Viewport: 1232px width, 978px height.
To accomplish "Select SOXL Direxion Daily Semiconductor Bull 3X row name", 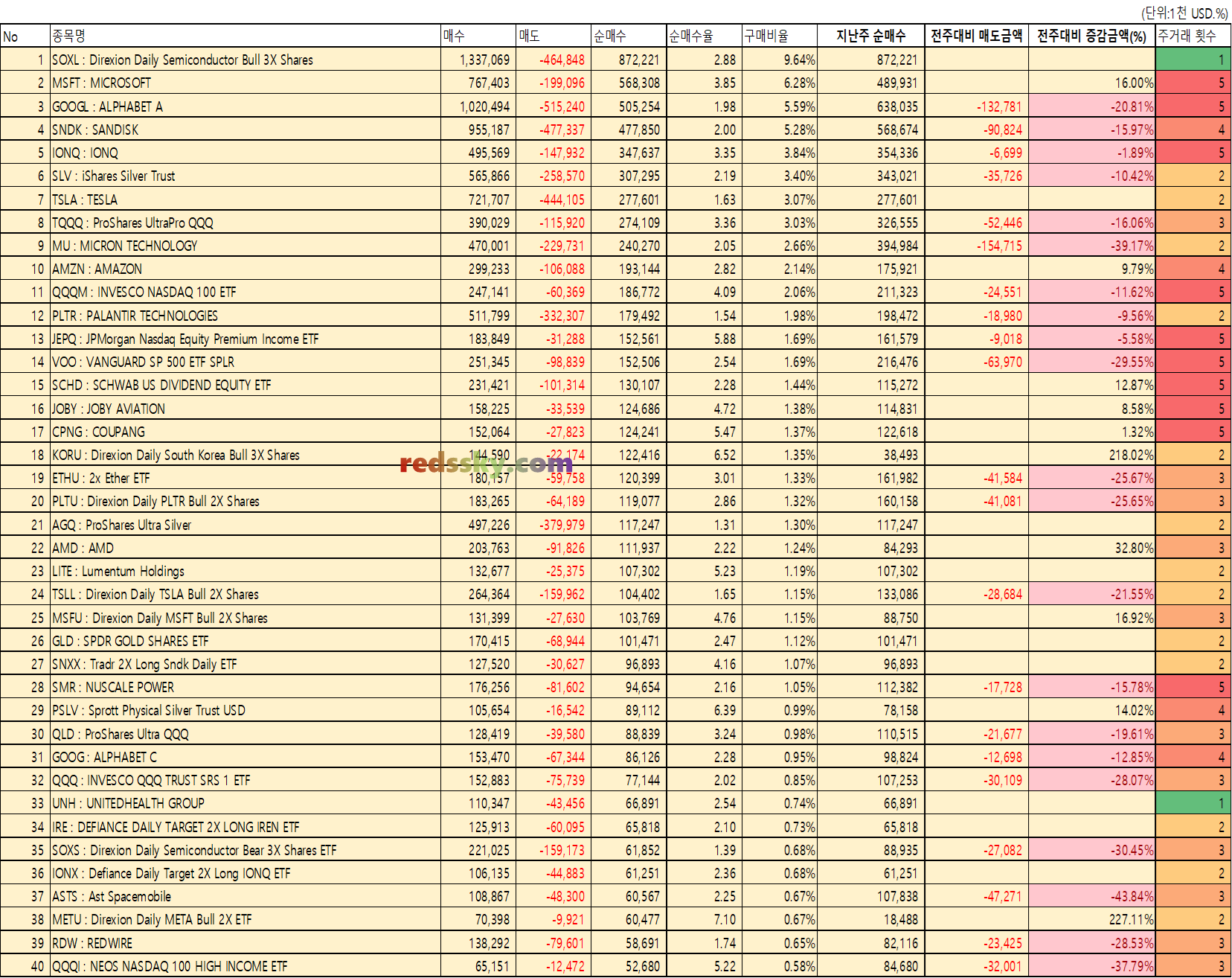I will click(x=246, y=60).
